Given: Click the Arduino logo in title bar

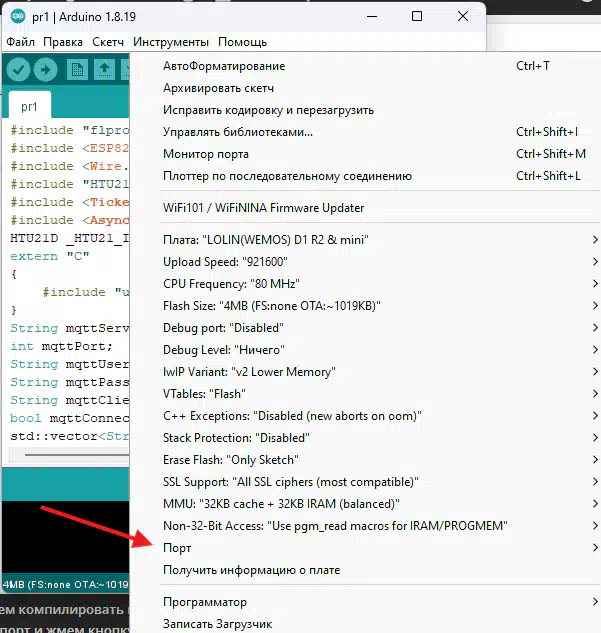Looking at the screenshot, I should click(17, 17).
